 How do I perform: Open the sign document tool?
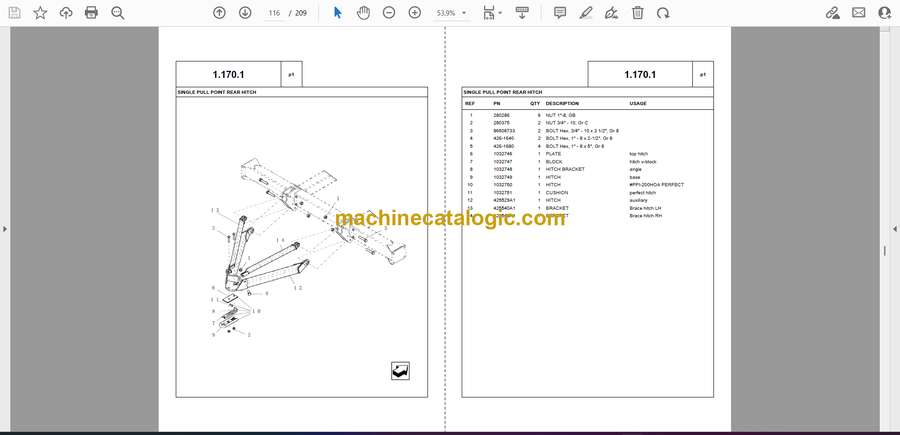[x=611, y=13]
